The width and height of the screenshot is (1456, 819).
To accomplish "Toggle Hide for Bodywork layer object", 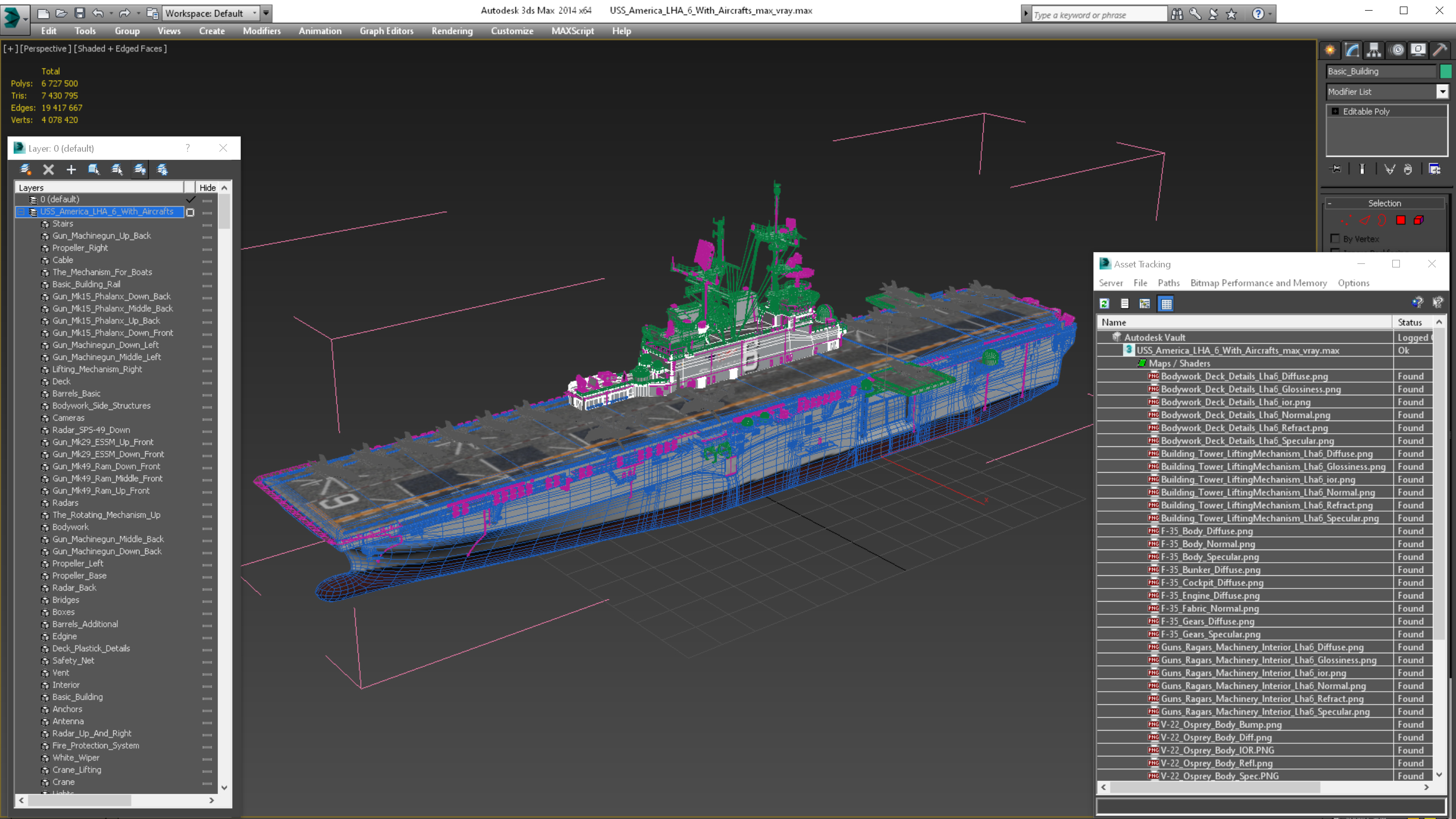I will (207, 528).
